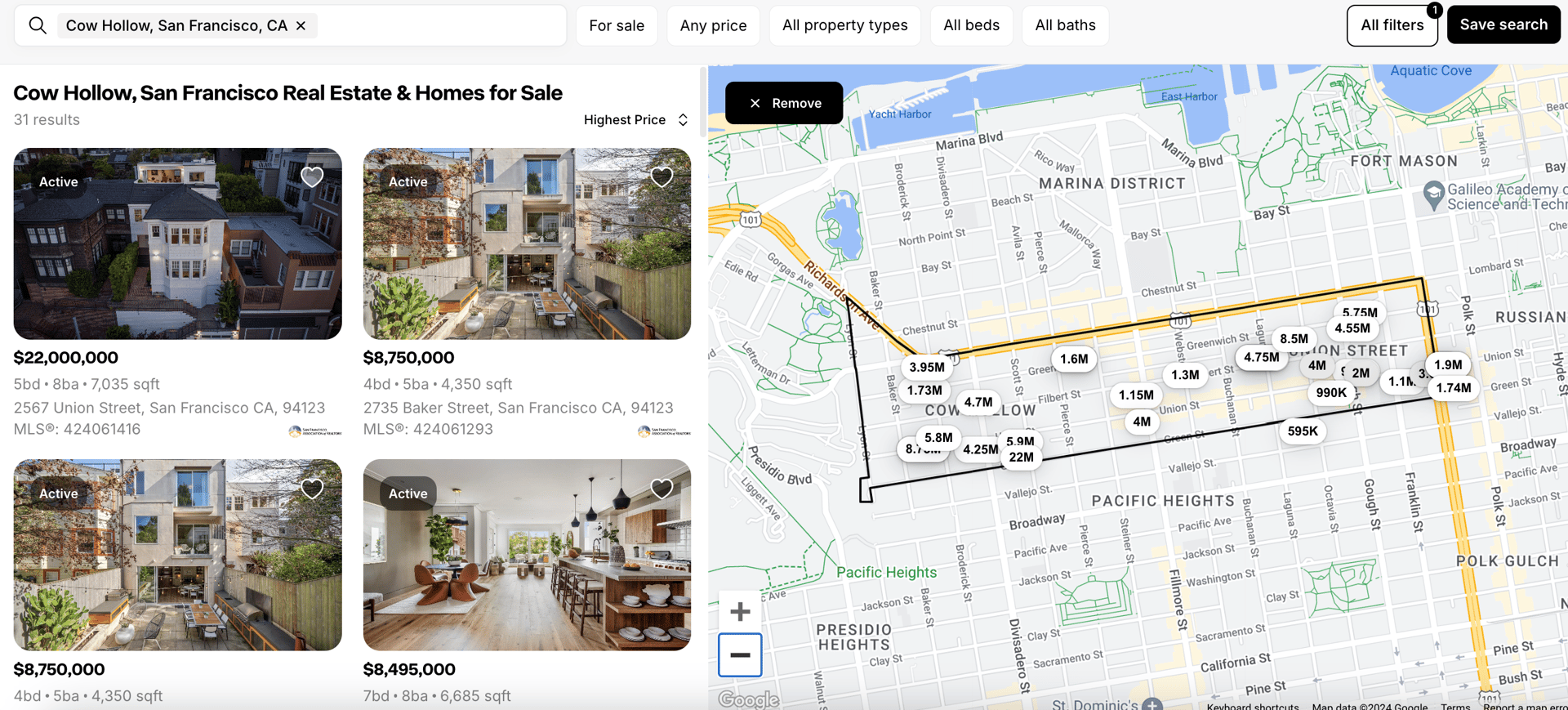Open the Any price filter
Image resolution: width=1568 pixels, height=710 pixels.
click(713, 25)
